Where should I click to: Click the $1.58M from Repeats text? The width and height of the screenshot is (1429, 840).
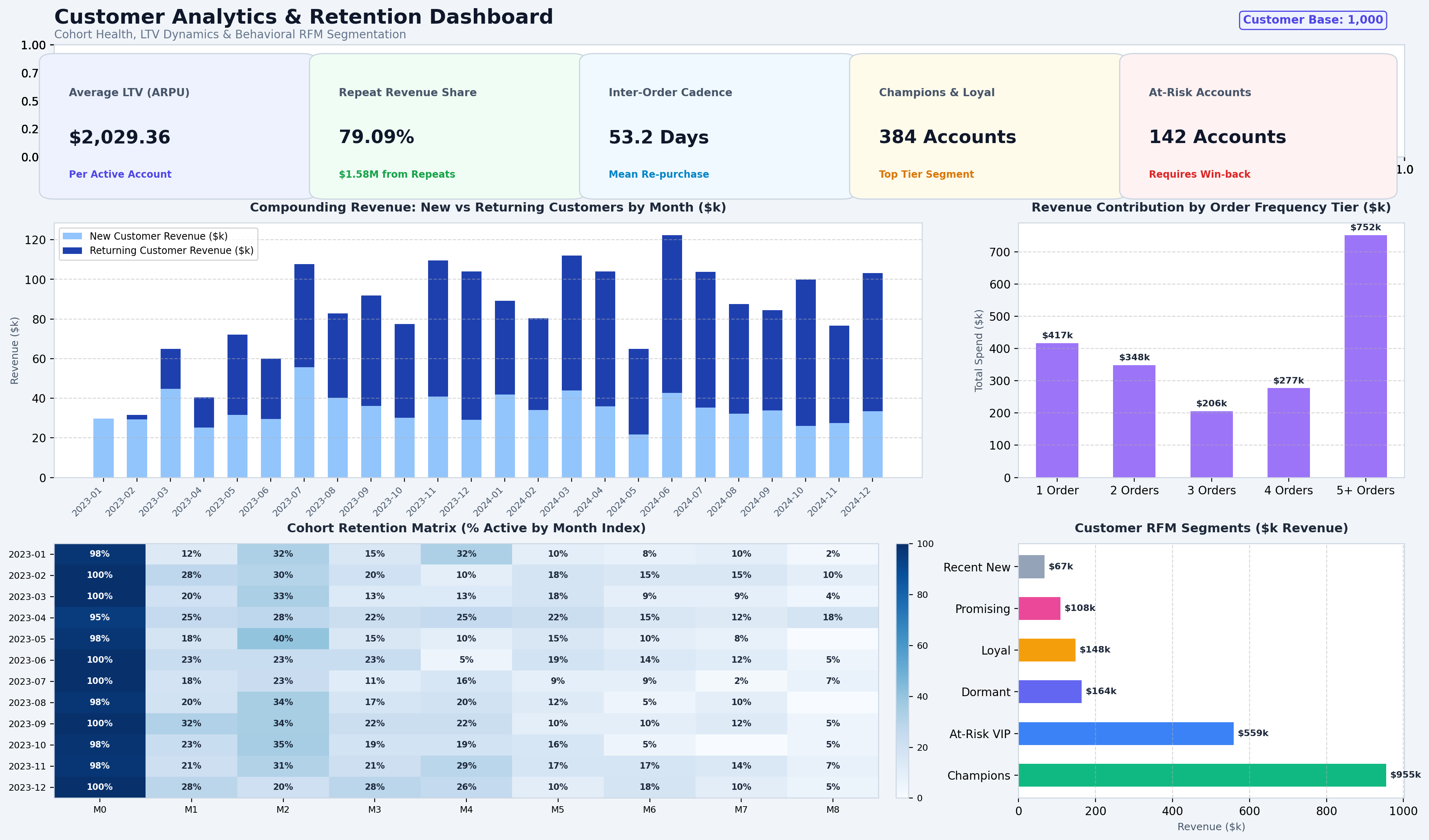tap(397, 174)
